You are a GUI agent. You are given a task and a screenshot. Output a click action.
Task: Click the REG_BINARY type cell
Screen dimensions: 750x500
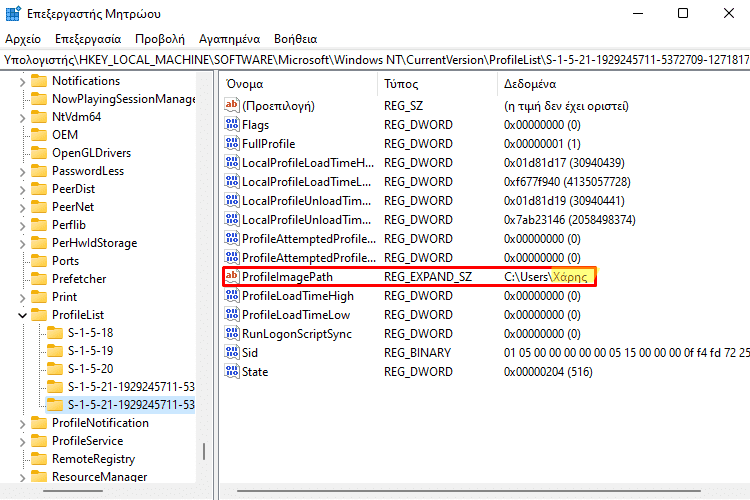pos(417,353)
